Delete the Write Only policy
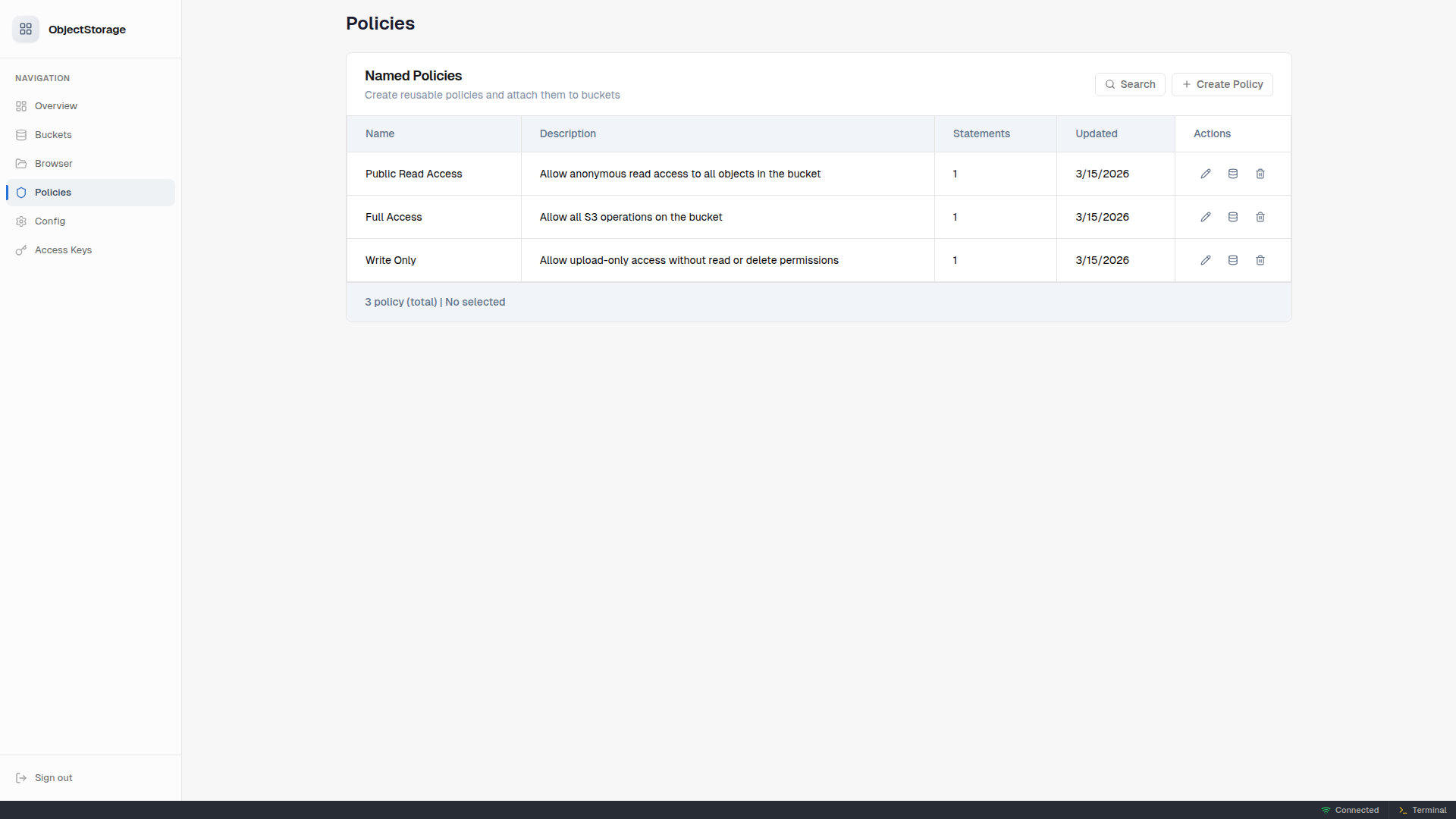1456x819 pixels. click(1260, 260)
